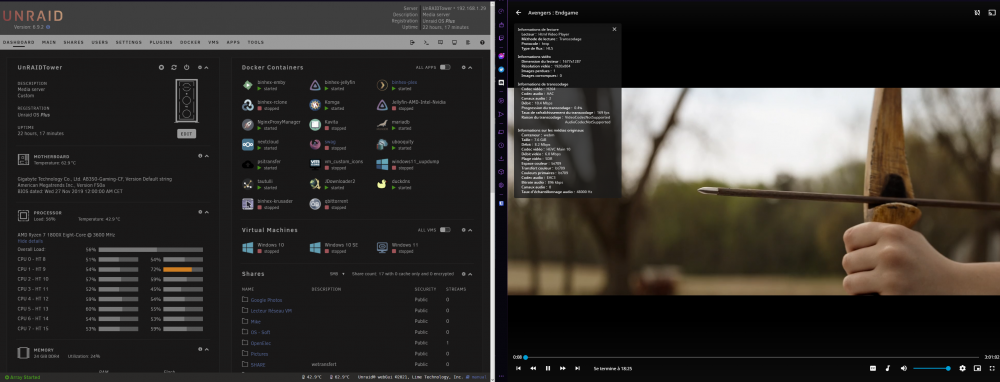Open the MAIN tab
1000x382 pixels.
click(x=49, y=42)
